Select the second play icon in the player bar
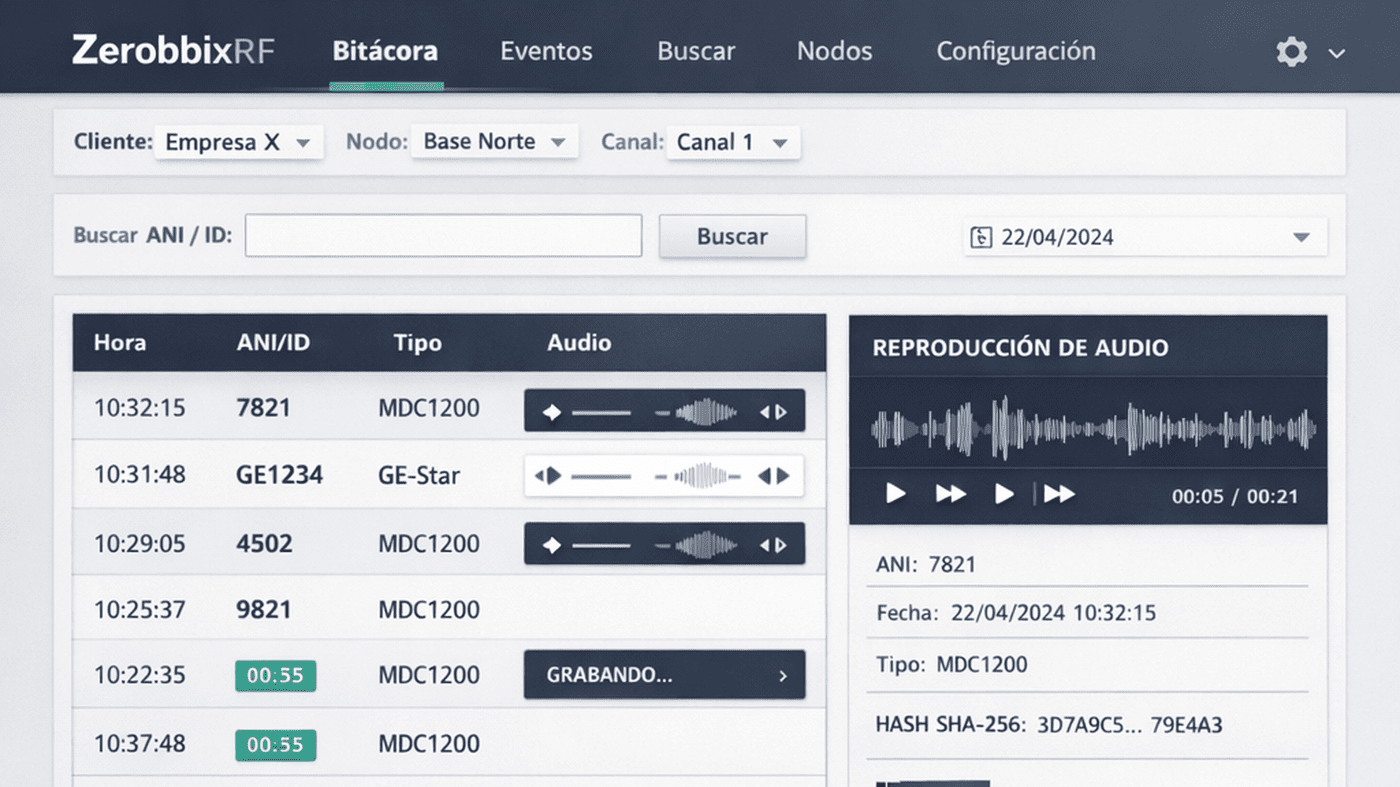The image size is (1400, 787). pos(1004,492)
